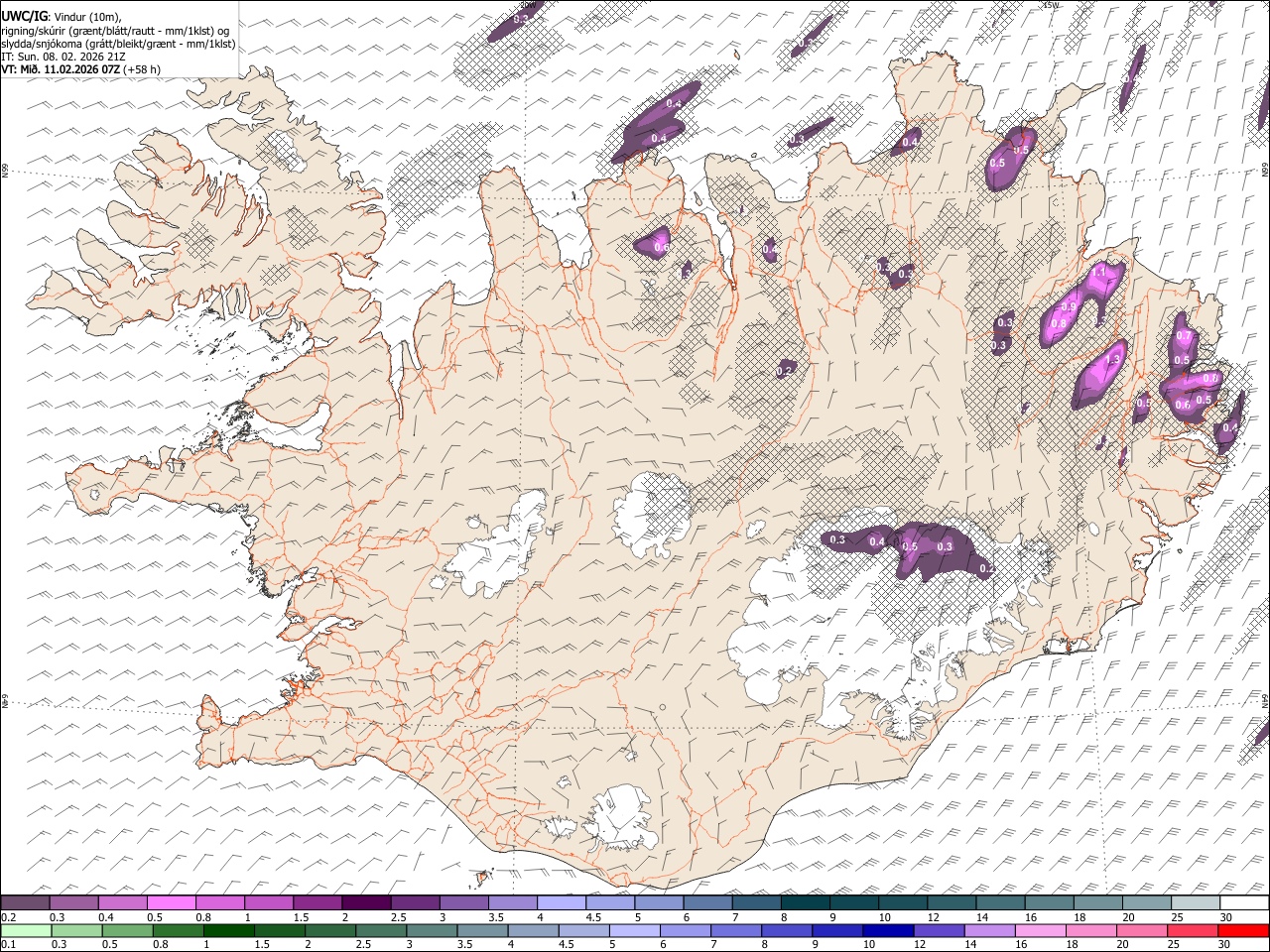
Task: Click the light gray 25–30 swatch, top scale
Action: pos(1194,902)
